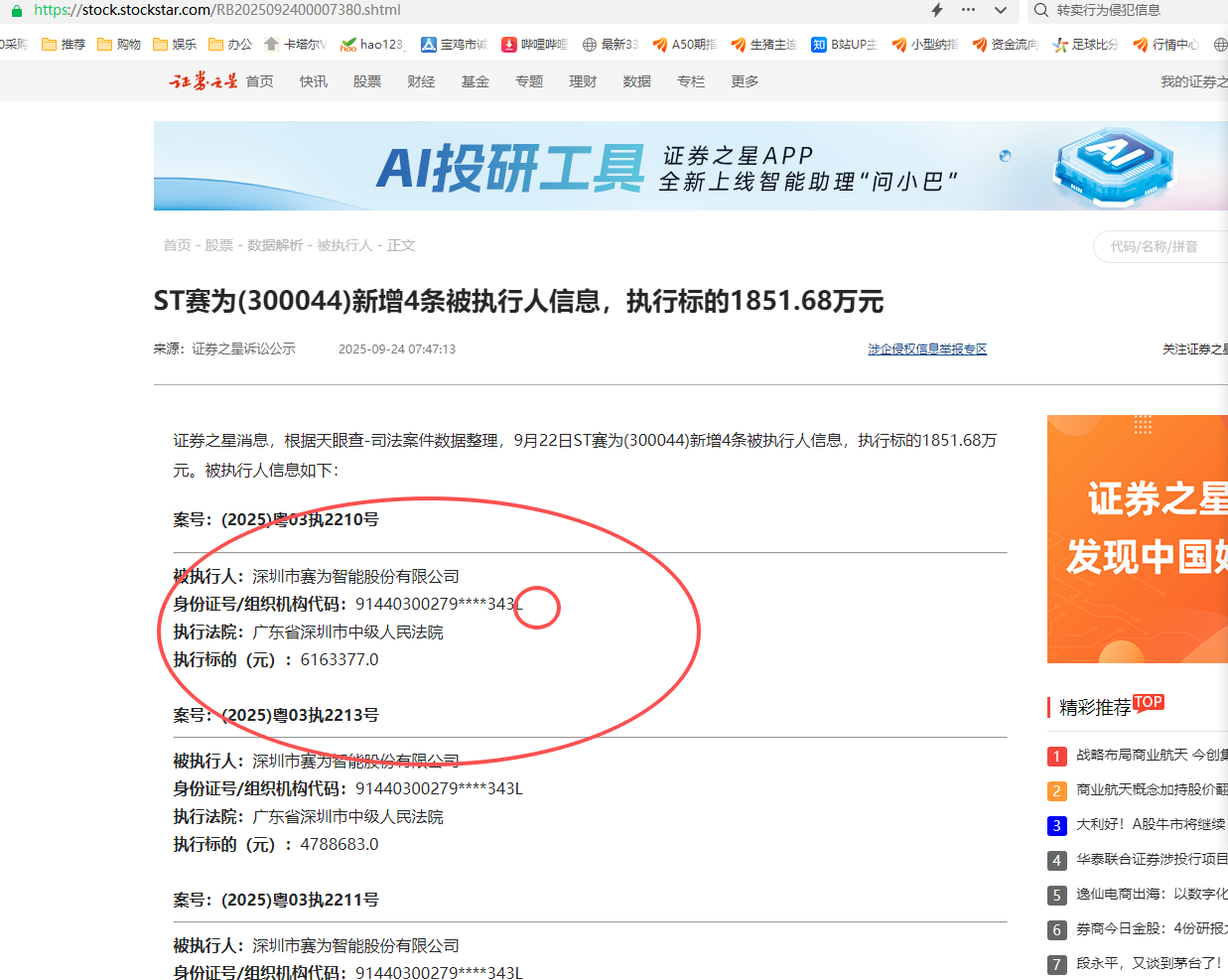Click case number (2025)粤03执2210号
Viewport: 1228px width, 980px height.
coord(300,519)
